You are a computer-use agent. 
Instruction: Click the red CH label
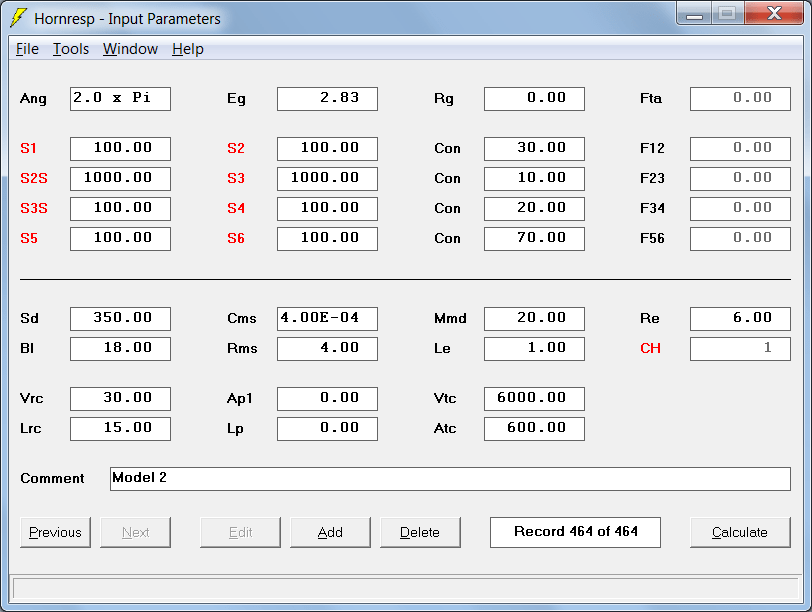[x=650, y=348]
